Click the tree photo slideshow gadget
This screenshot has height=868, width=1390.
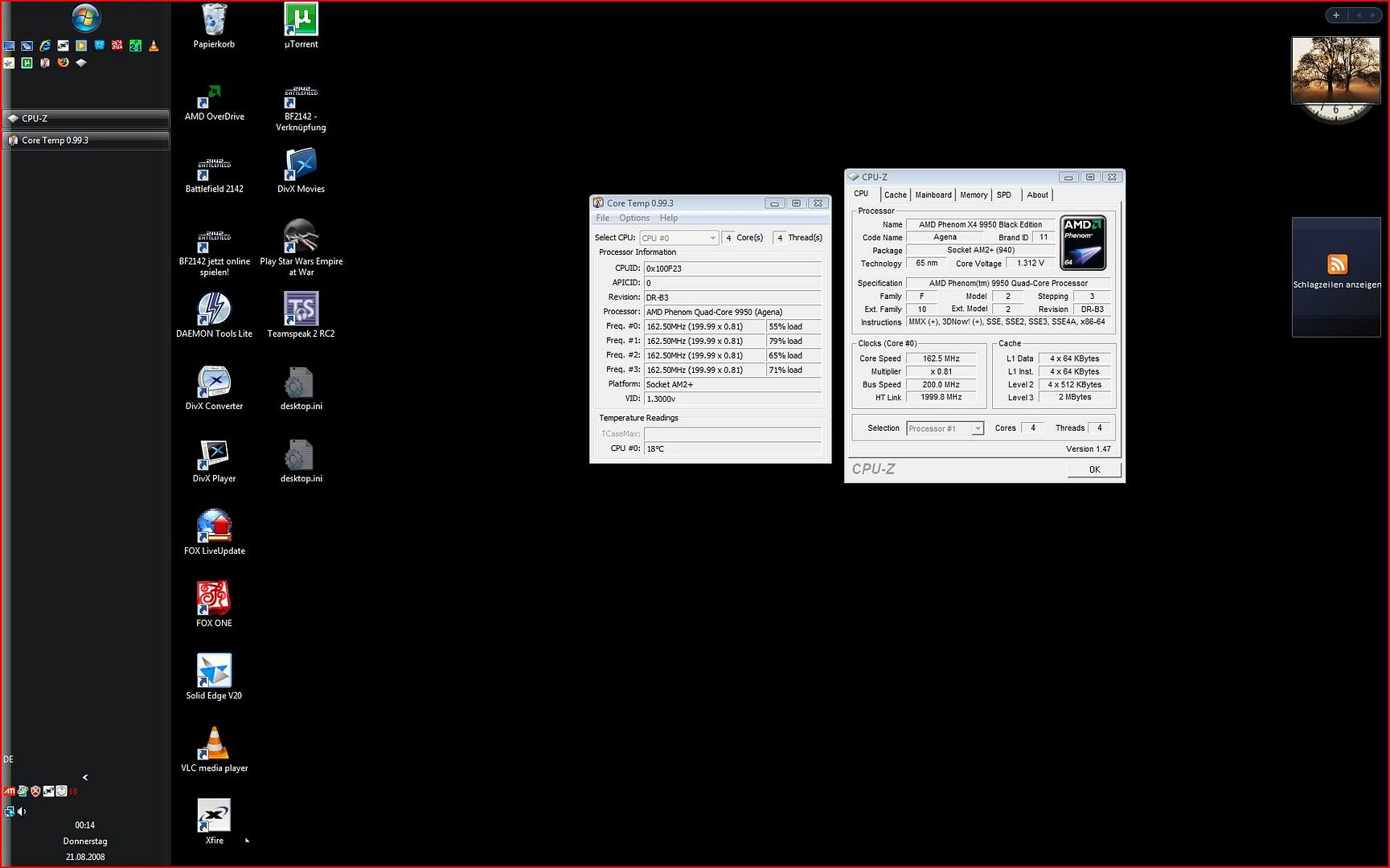pyautogui.click(x=1335, y=70)
